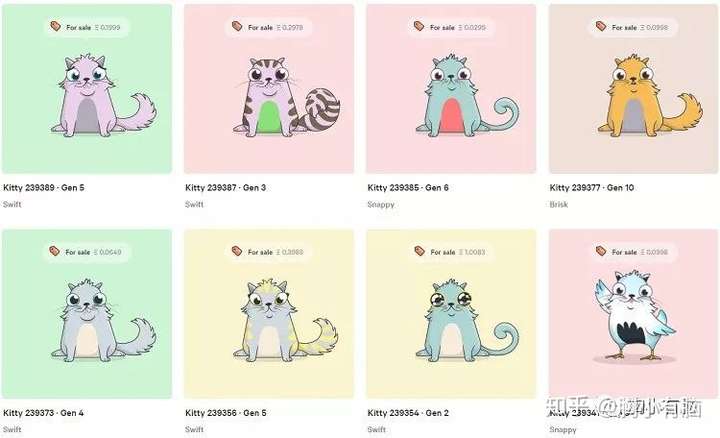Viewport: 720px width, 438px height.
Task: Click the Brisk cooldown label
Action: click(559, 204)
